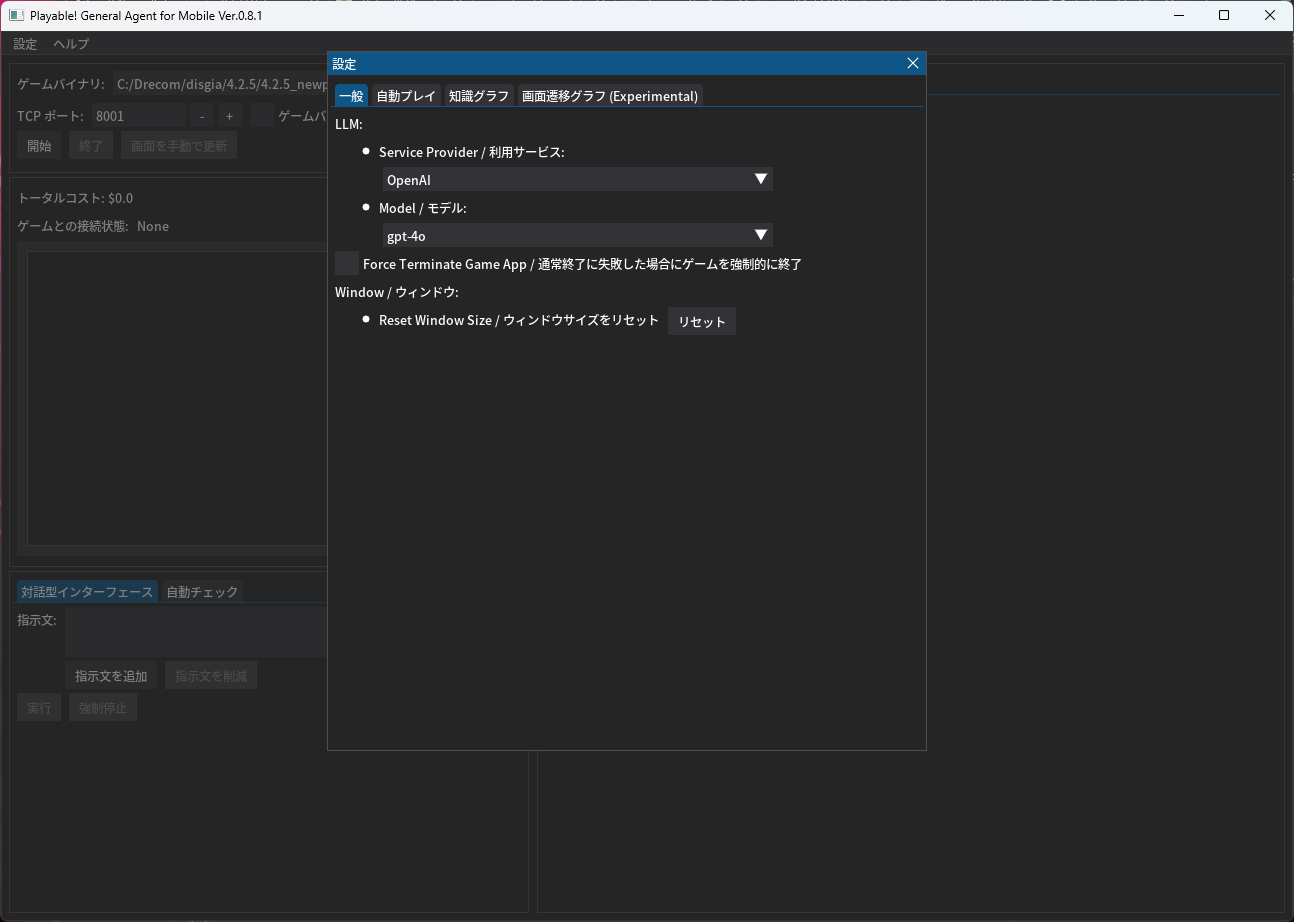
Task: Click the Playable! app icon in title bar
Action: click(x=16, y=15)
